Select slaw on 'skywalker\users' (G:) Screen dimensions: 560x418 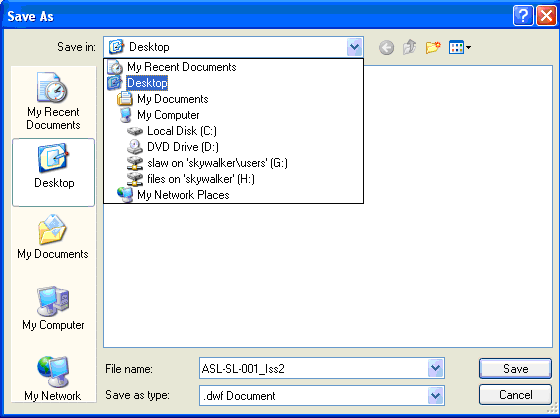pos(207,163)
